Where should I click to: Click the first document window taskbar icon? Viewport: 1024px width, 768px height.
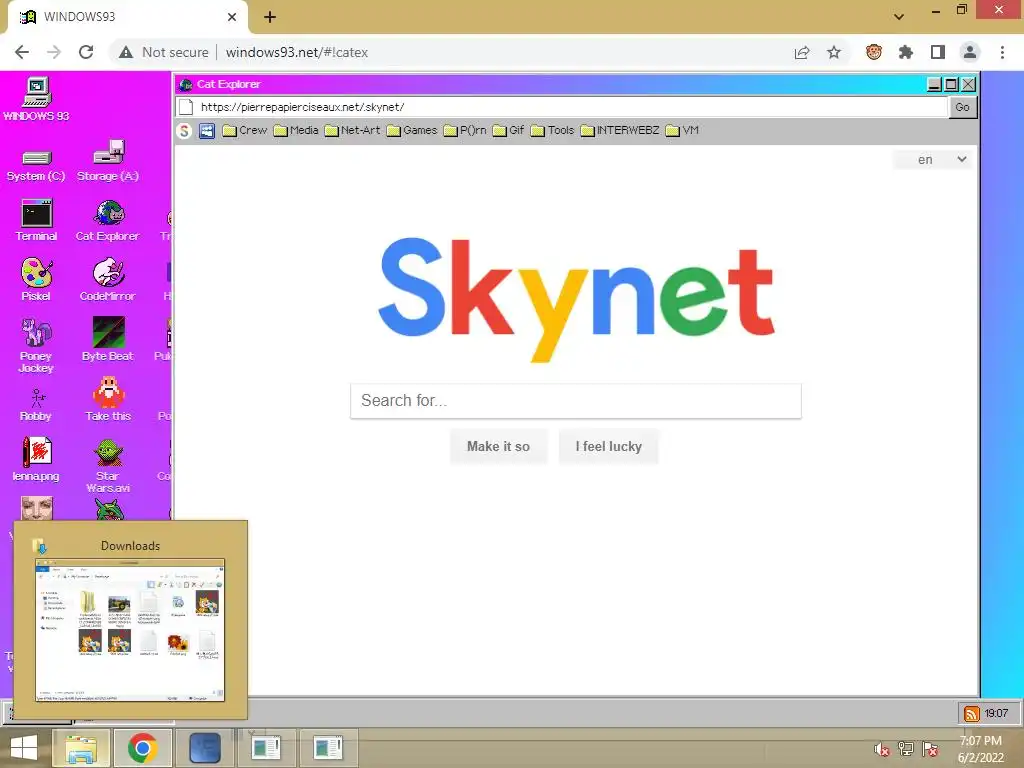pos(266,748)
